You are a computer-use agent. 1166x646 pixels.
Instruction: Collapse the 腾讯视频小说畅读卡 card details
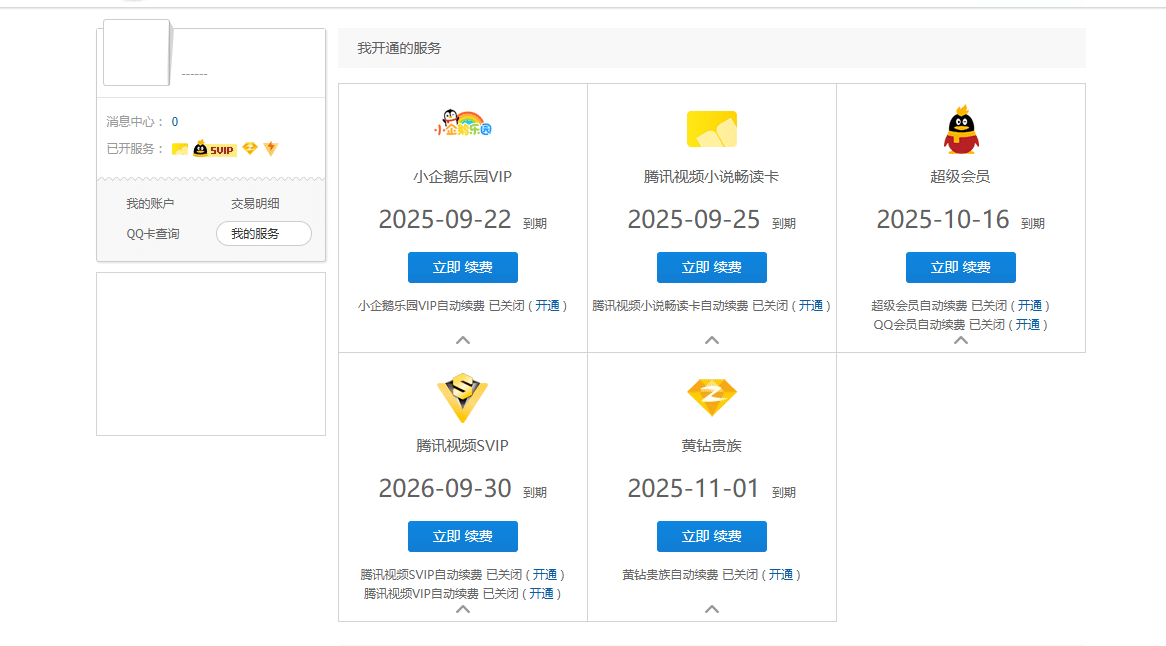click(712, 340)
